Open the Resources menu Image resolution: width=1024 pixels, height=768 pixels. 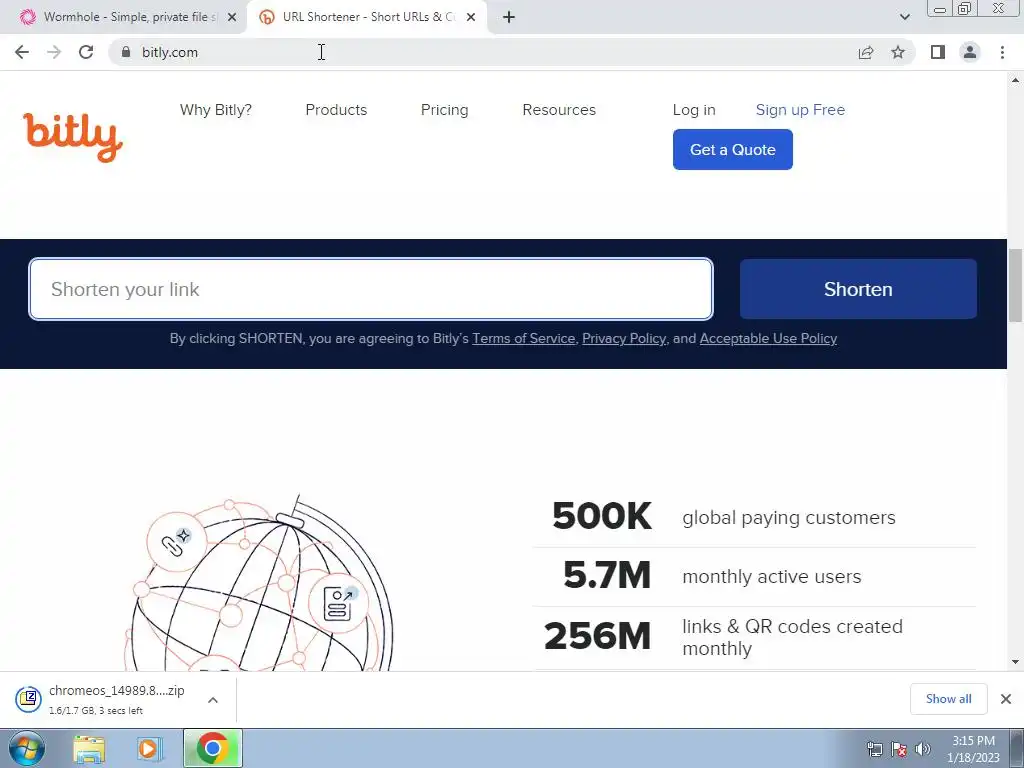click(x=559, y=110)
